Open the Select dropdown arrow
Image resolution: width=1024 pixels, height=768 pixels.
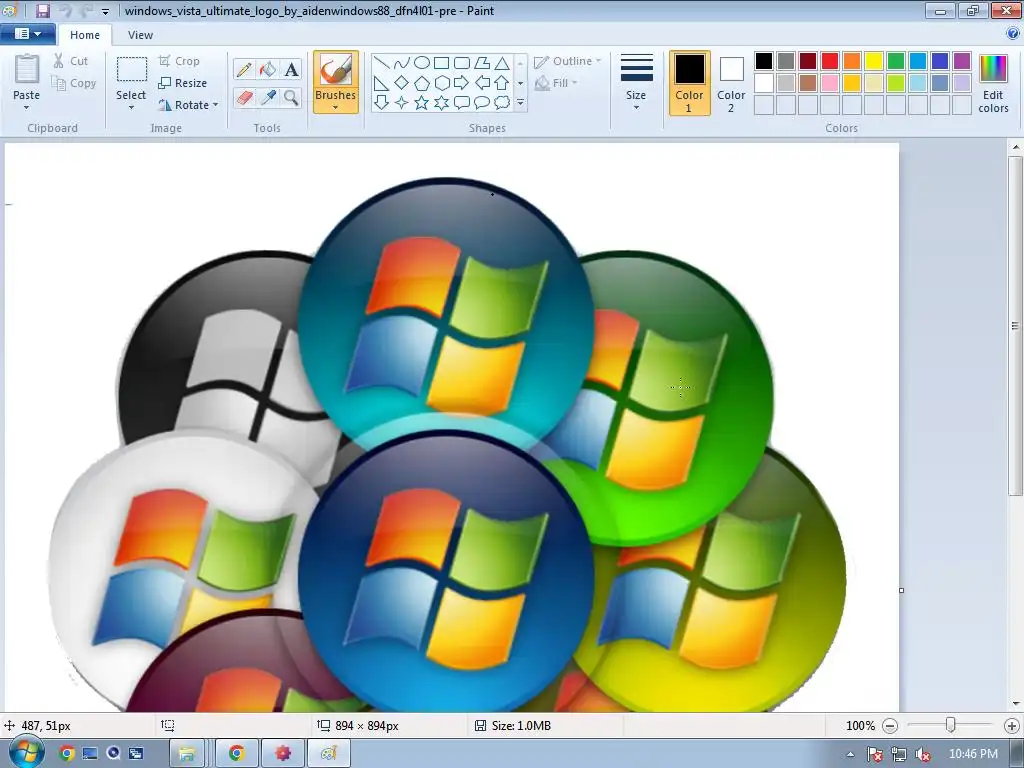click(x=131, y=108)
